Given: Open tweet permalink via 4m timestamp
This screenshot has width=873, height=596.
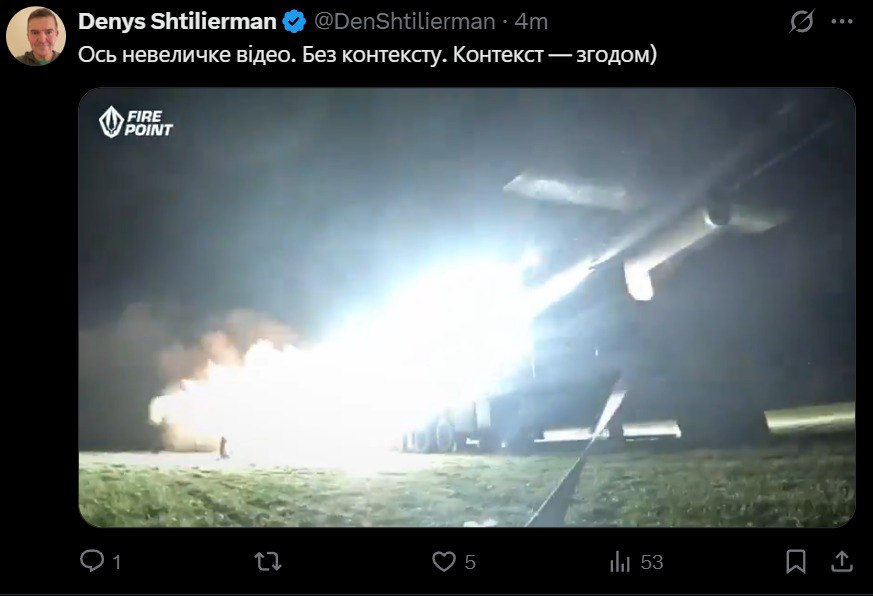Looking at the screenshot, I should point(531,22).
